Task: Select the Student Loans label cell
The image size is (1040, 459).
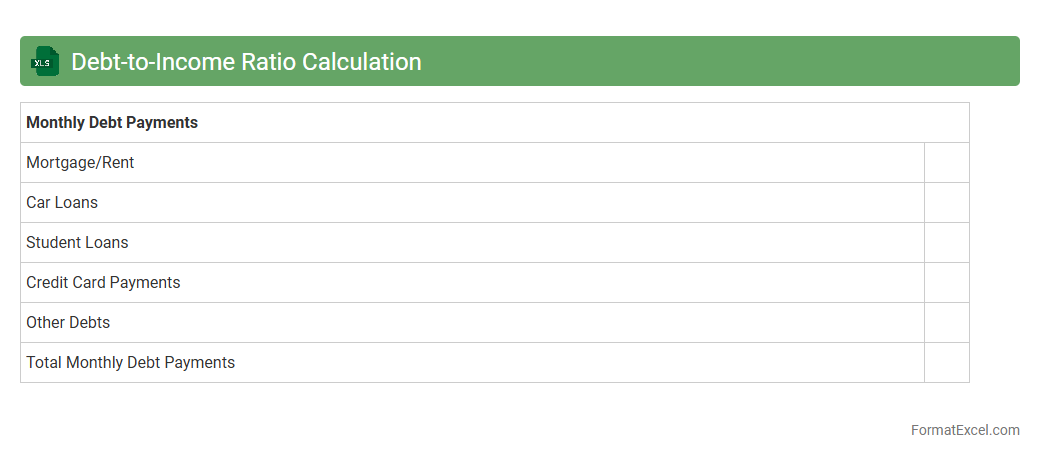Action: point(77,243)
